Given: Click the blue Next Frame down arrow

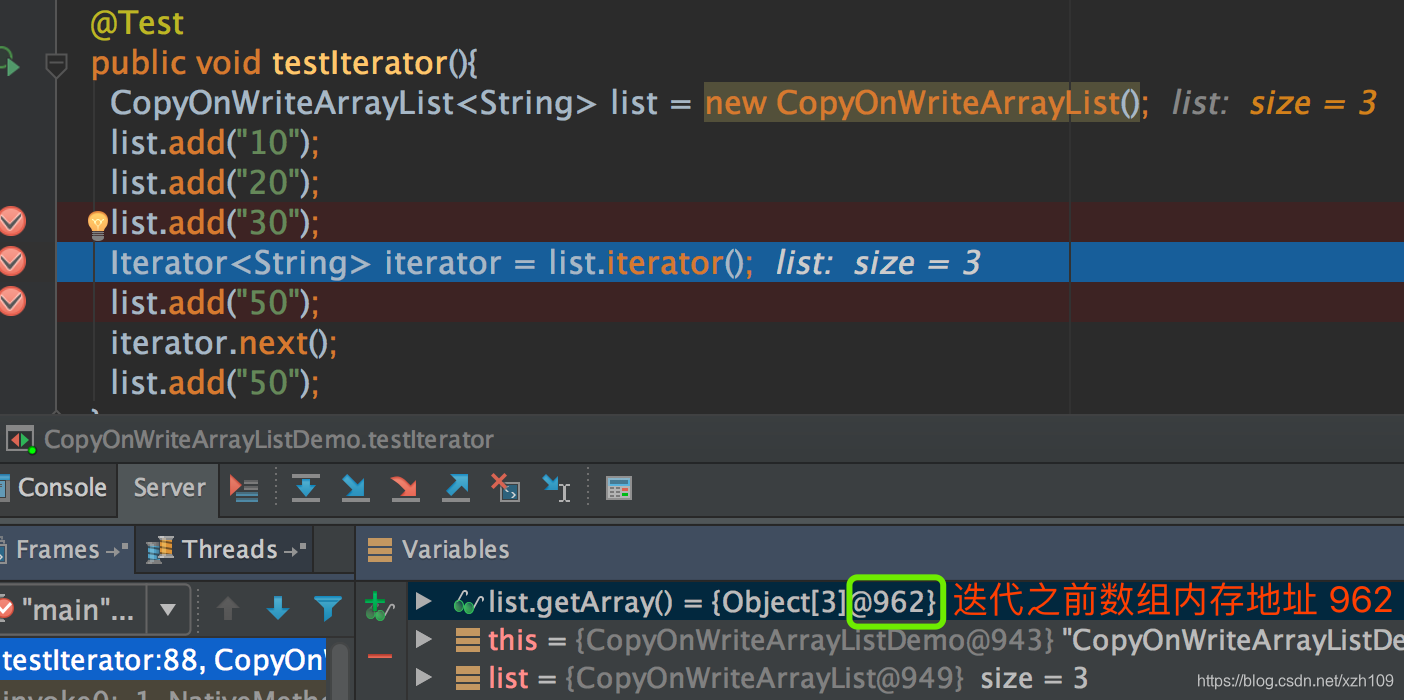Looking at the screenshot, I should [278, 608].
